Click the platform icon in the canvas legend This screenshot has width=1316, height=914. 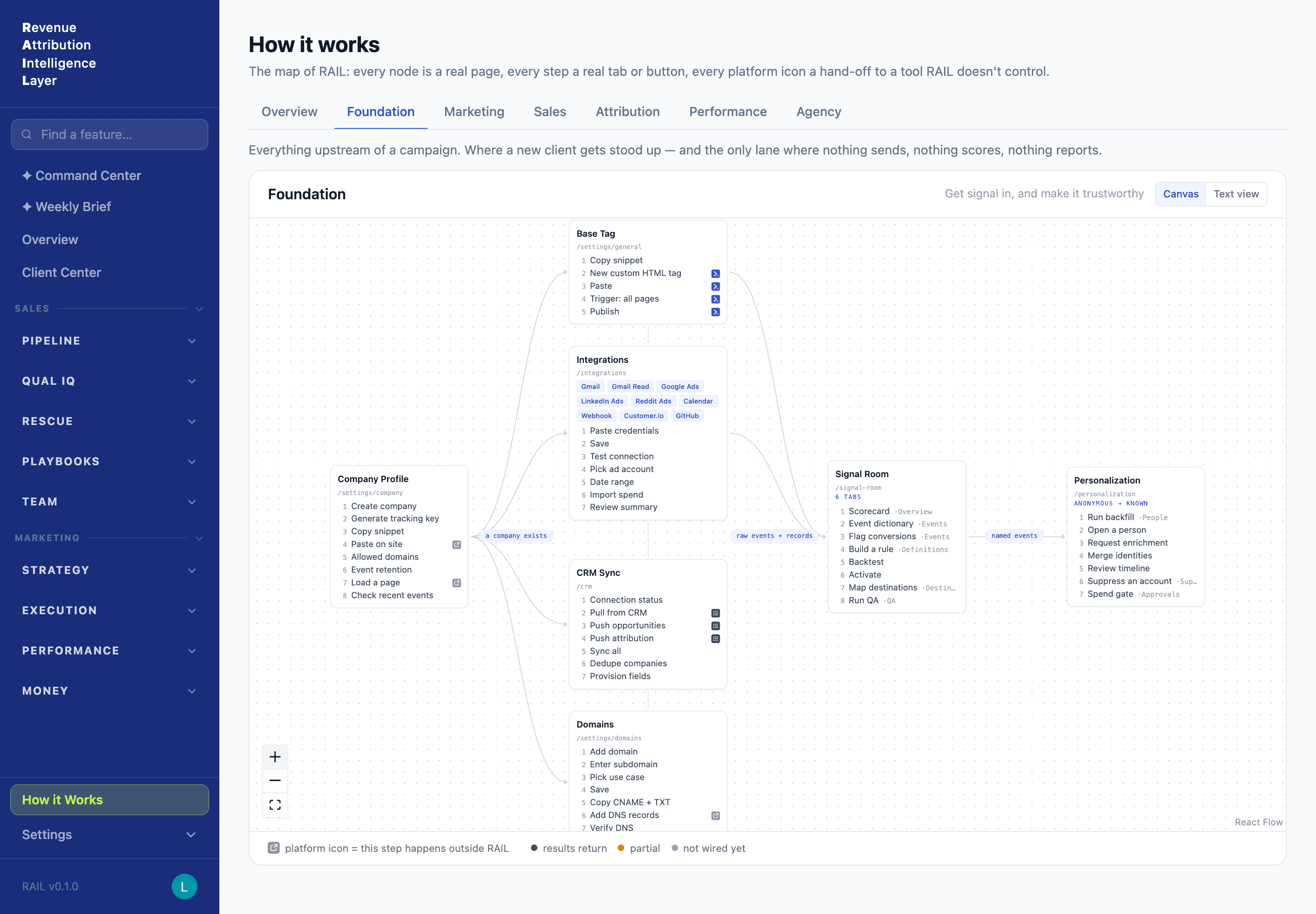coord(274,848)
